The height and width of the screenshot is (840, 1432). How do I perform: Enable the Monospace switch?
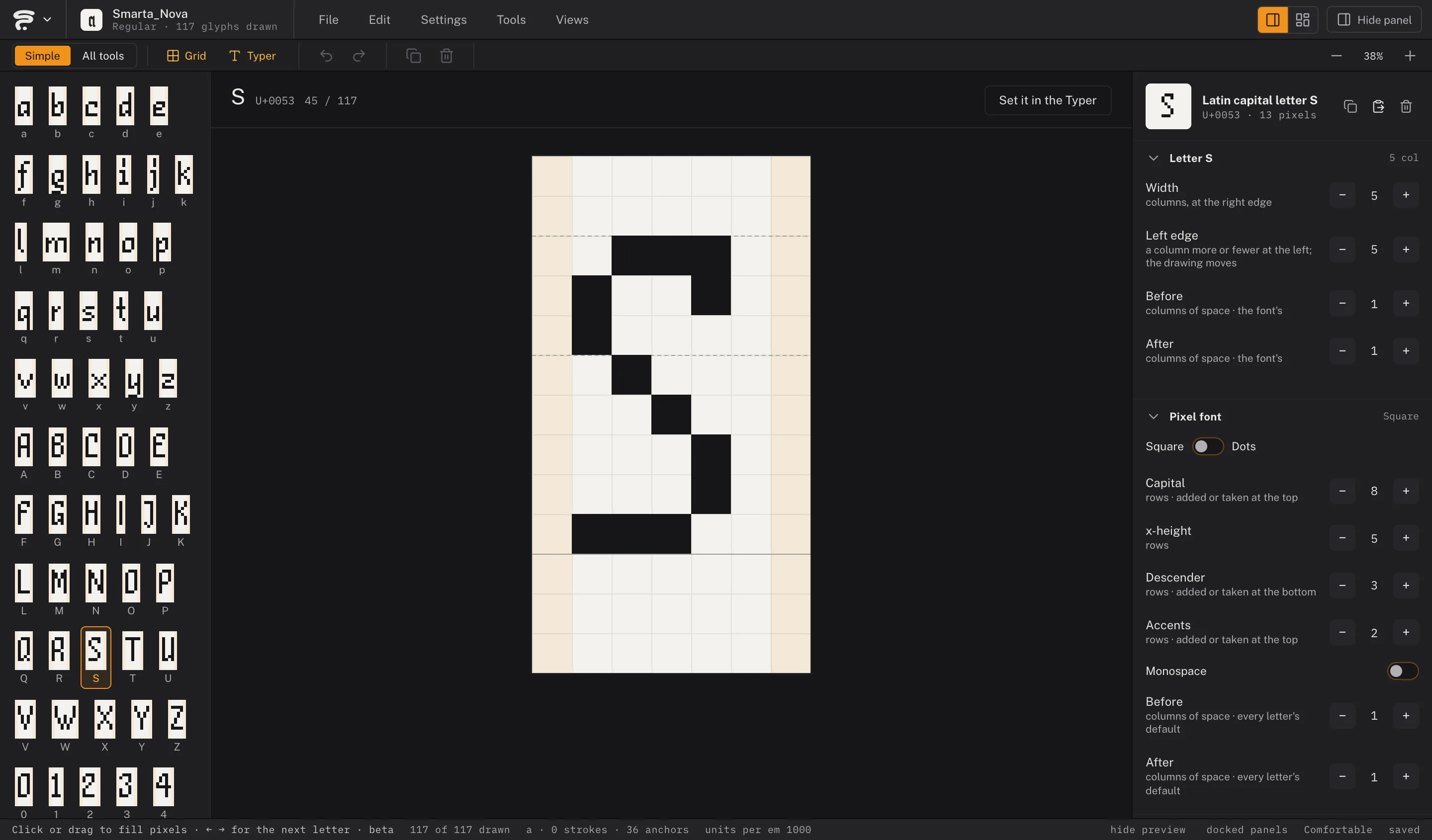1403,671
